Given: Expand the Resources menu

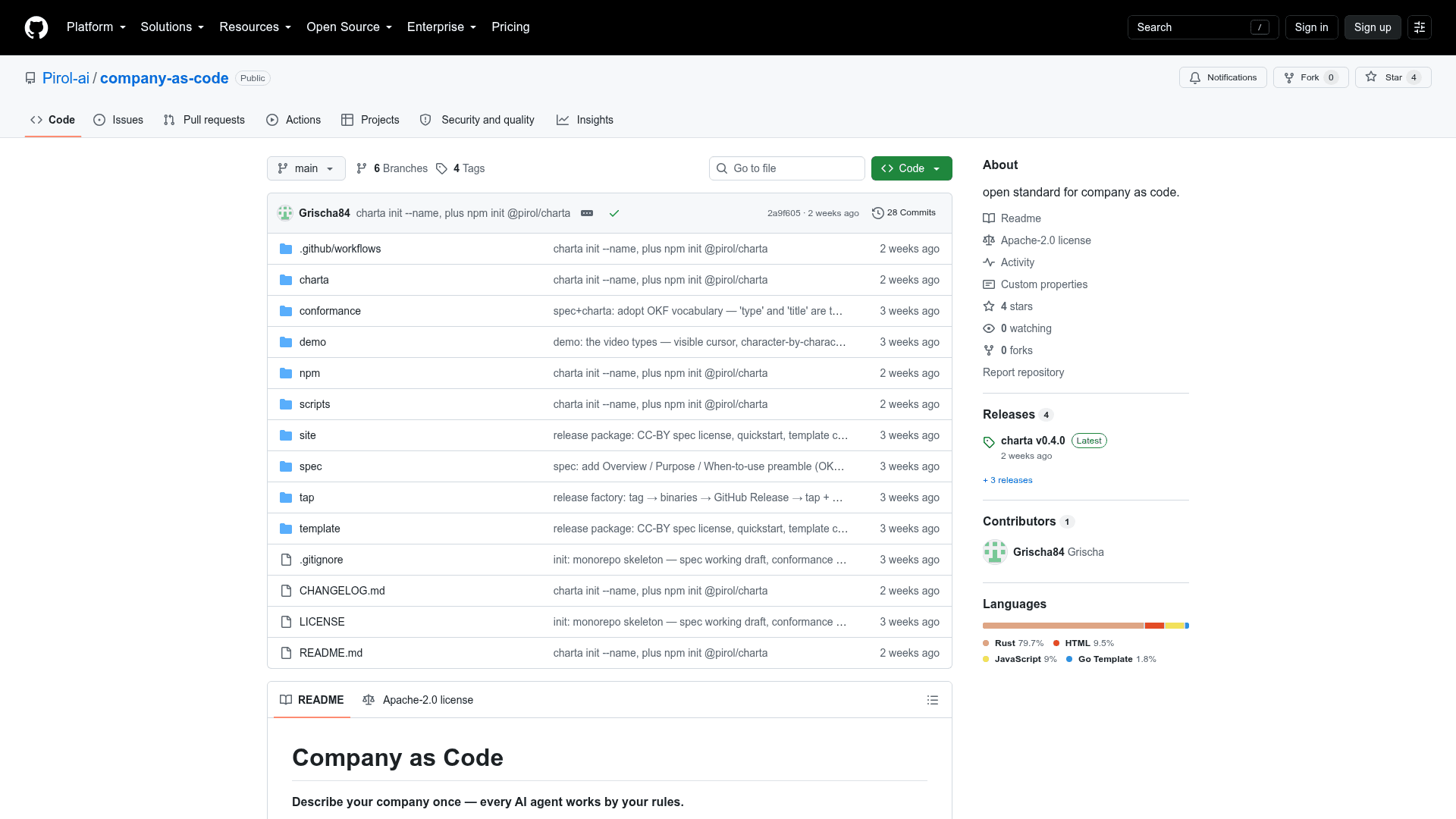Looking at the screenshot, I should (x=255, y=27).
